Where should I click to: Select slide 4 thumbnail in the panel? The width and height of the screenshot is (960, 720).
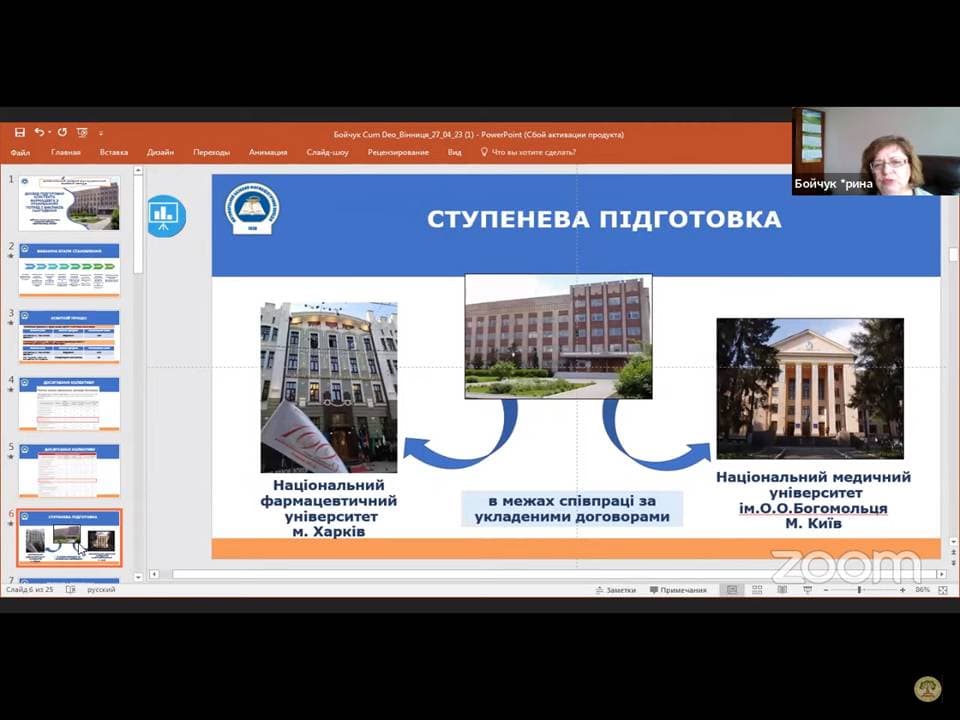[x=69, y=403]
